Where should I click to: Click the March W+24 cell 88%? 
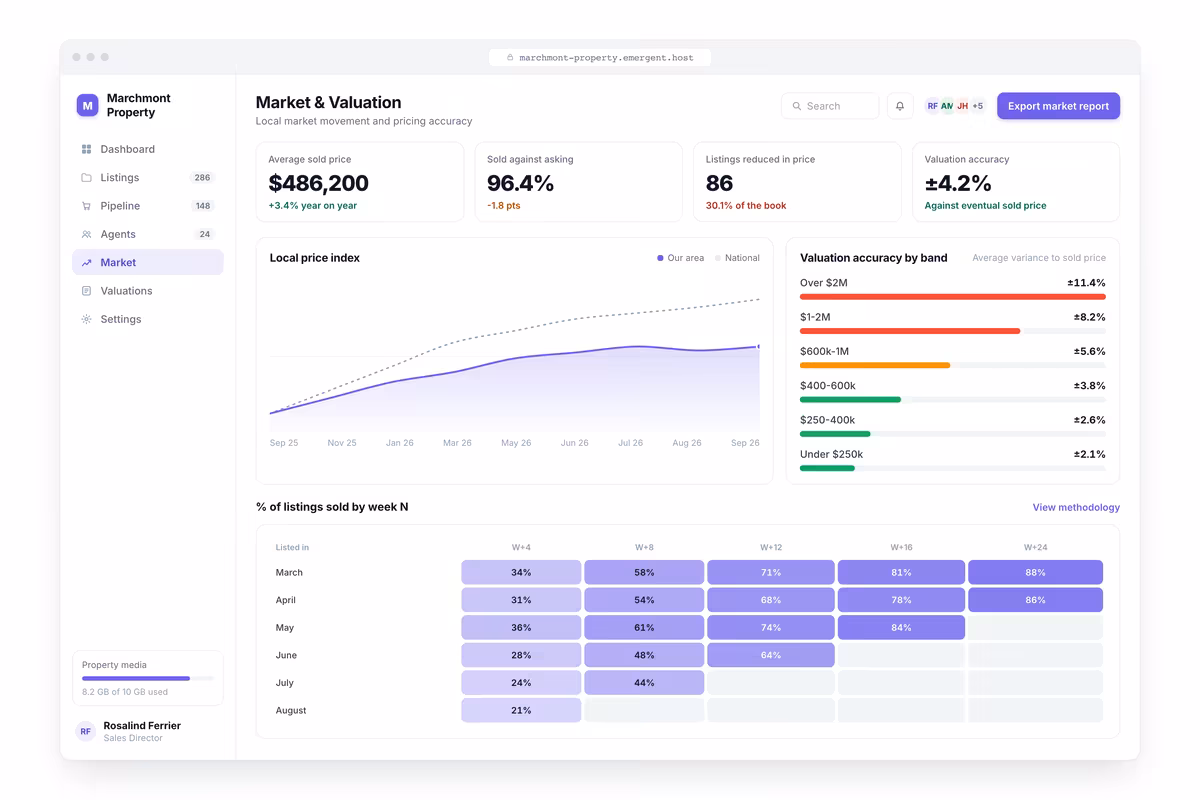pyautogui.click(x=1035, y=572)
